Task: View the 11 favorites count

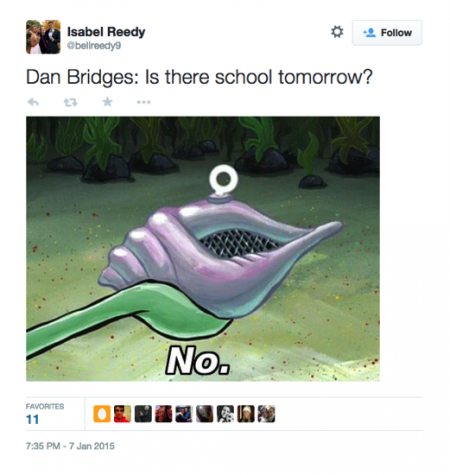Action: (x=33, y=419)
